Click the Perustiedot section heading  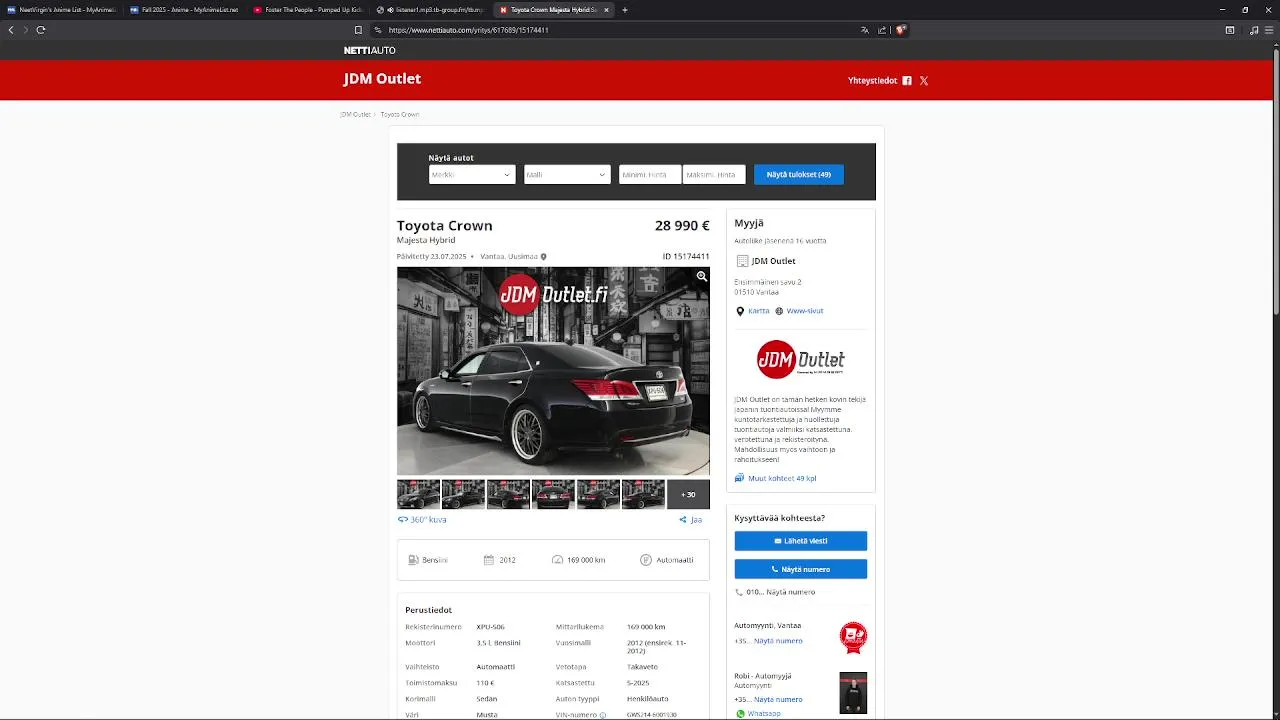tap(428, 610)
